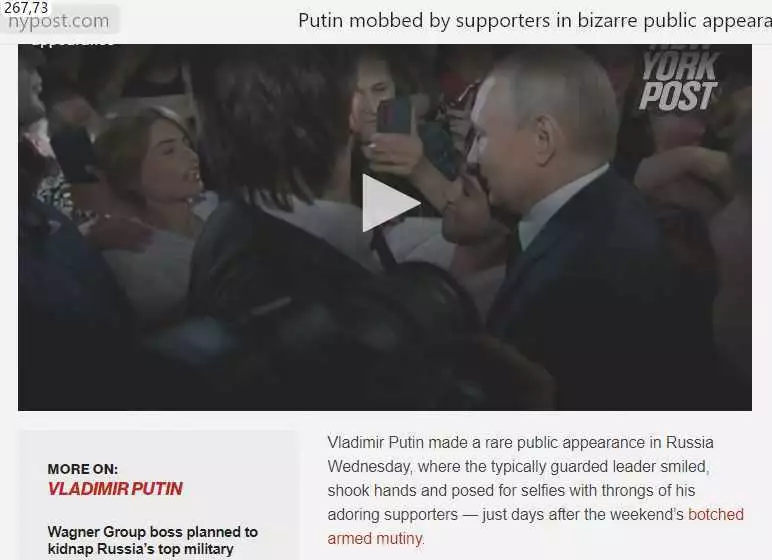Click the coordinate readout in top corner

pos(26,7)
